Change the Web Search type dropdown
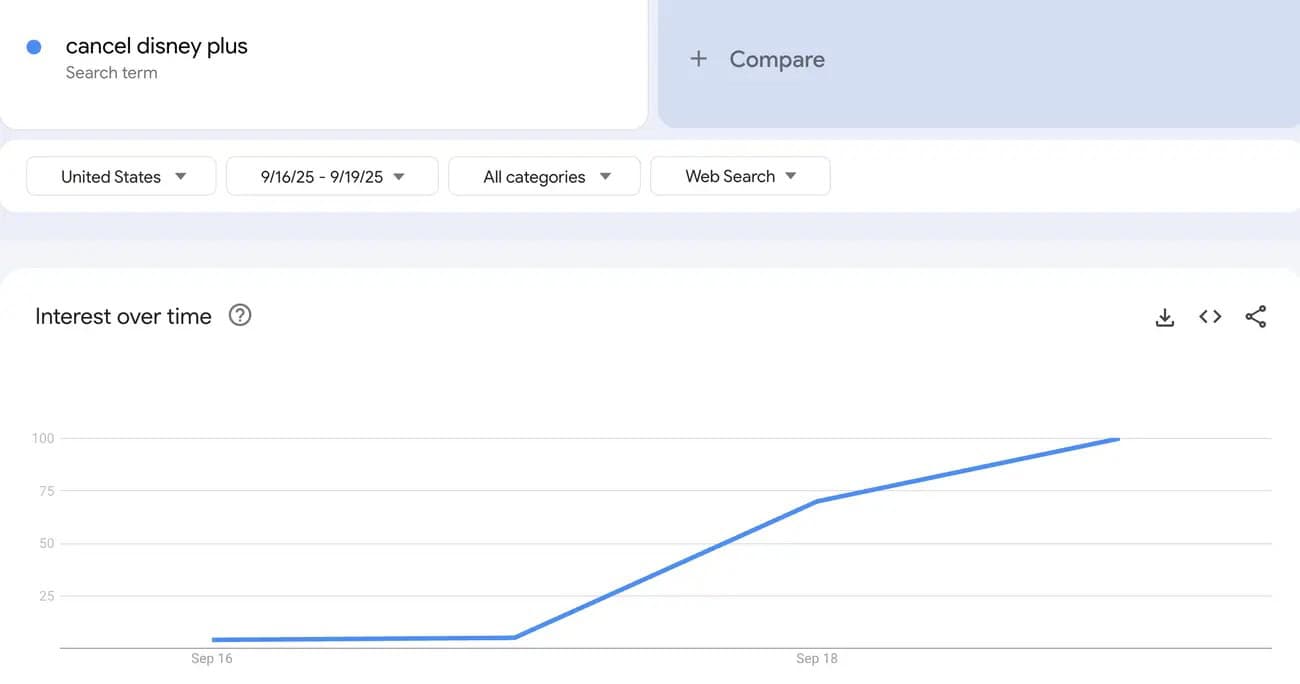This screenshot has height=684, width=1300. click(740, 176)
